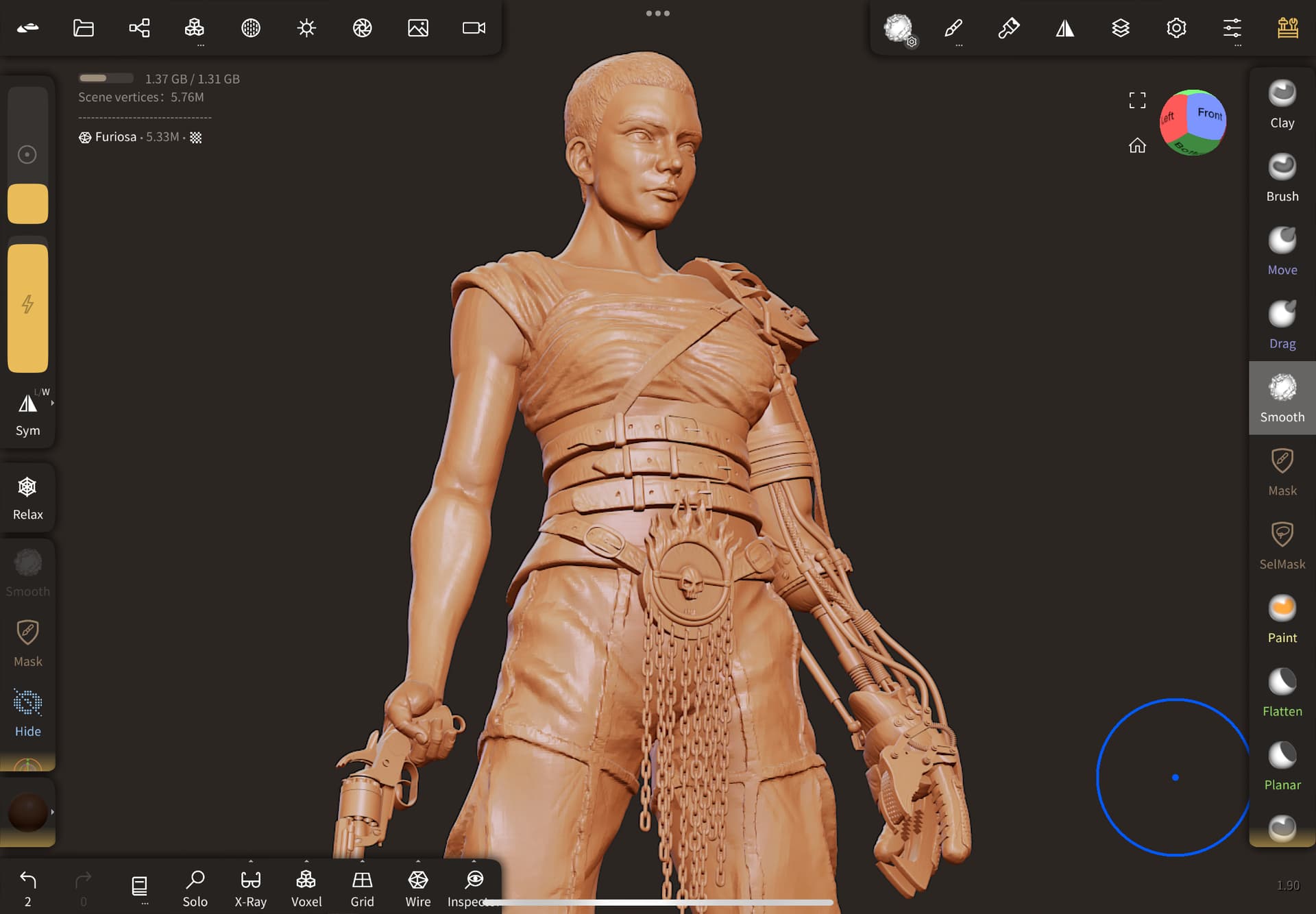The width and height of the screenshot is (1316, 914).
Task: Open the Nomad about logo menu
Action: click(28, 28)
